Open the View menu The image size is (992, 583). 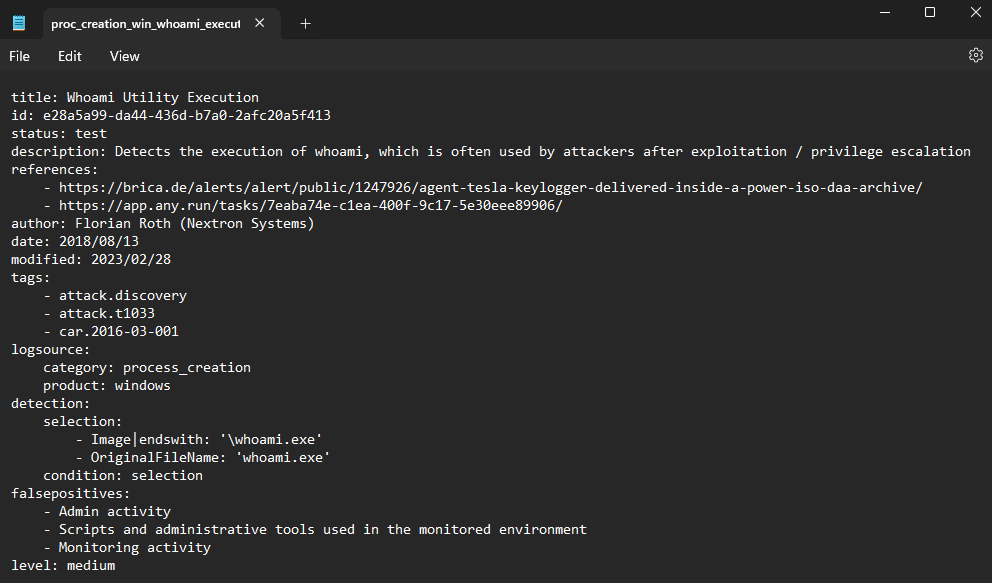tap(125, 57)
